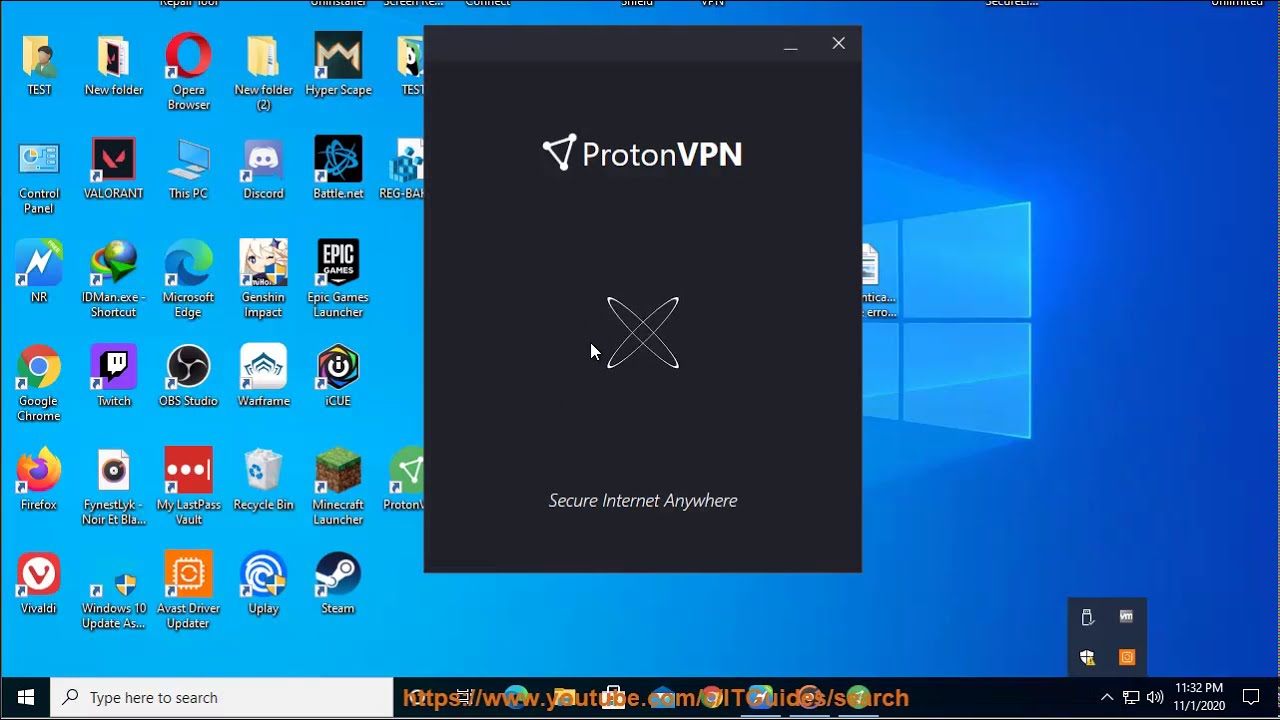Select the This PC desktop icon
1280x720 pixels.
click(x=188, y=168)
